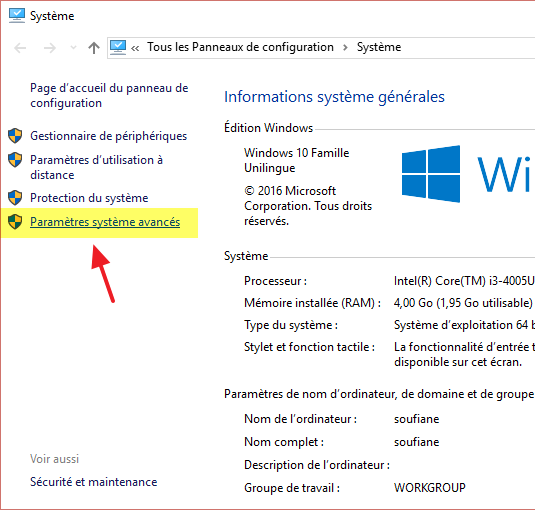Screen dimensions: 535x510
Task: Expand the chevron before 'Système' breadcrumb
Action: [345, 47]
